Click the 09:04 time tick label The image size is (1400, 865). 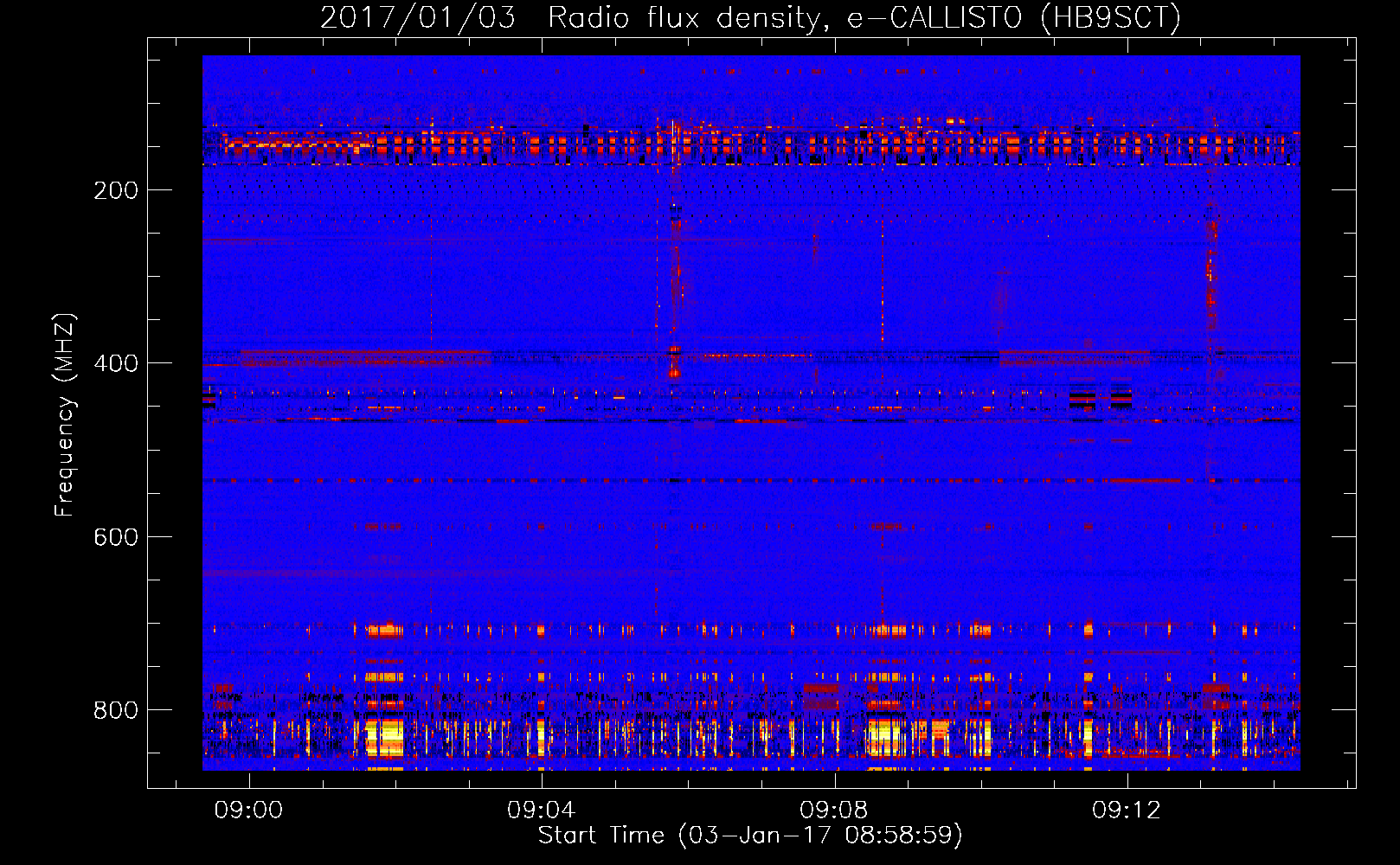(542, 811)
